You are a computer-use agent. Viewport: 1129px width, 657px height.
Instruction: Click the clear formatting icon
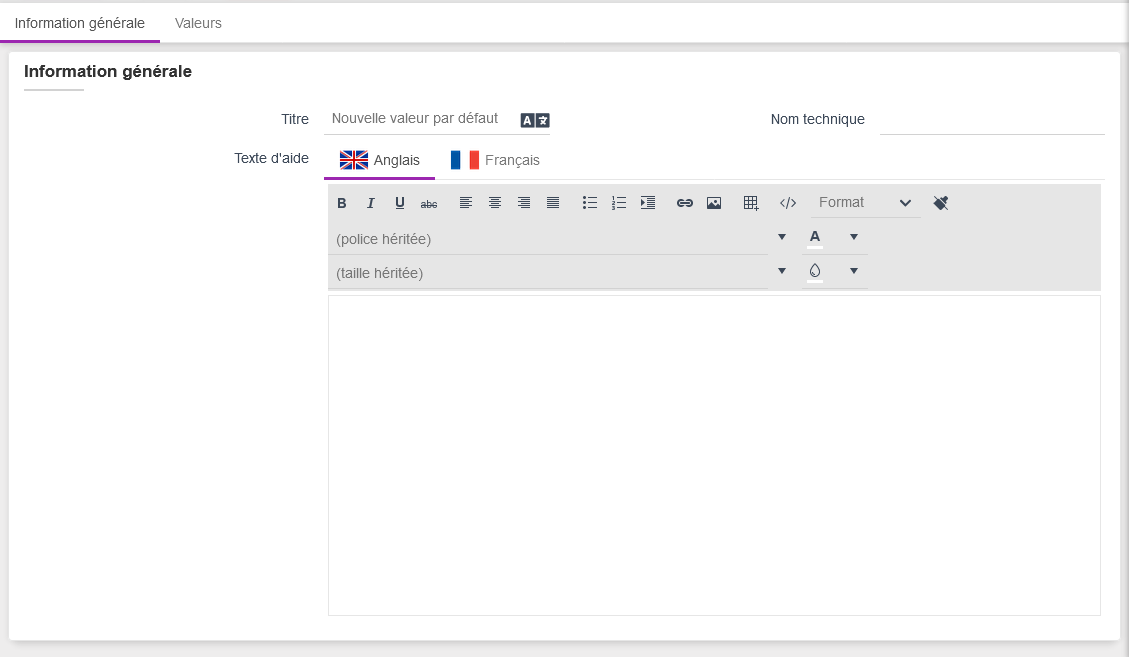[941, 203]
